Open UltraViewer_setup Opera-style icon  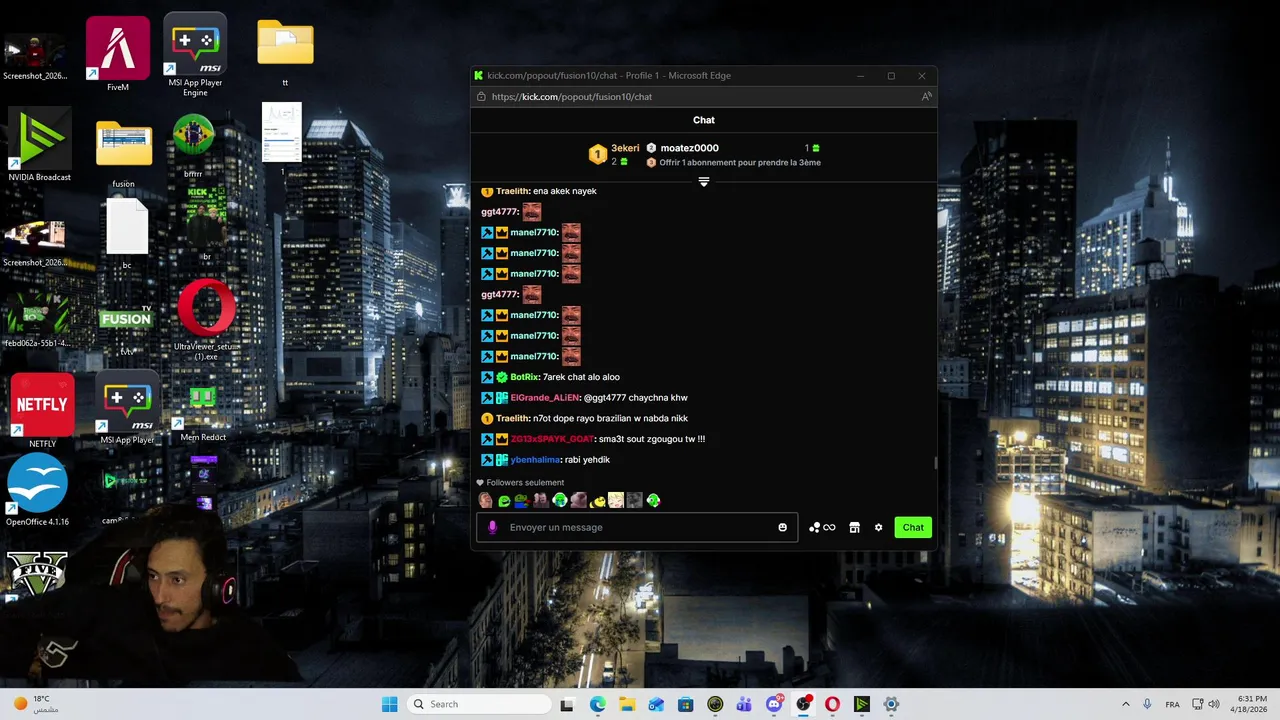pyautogui.click(x=206, y=320)
